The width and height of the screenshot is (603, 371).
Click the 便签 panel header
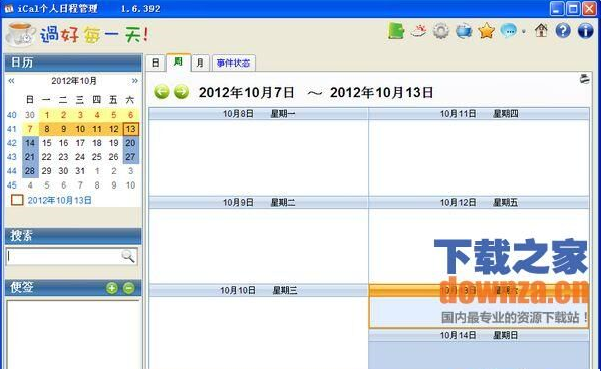pos(73,288)
